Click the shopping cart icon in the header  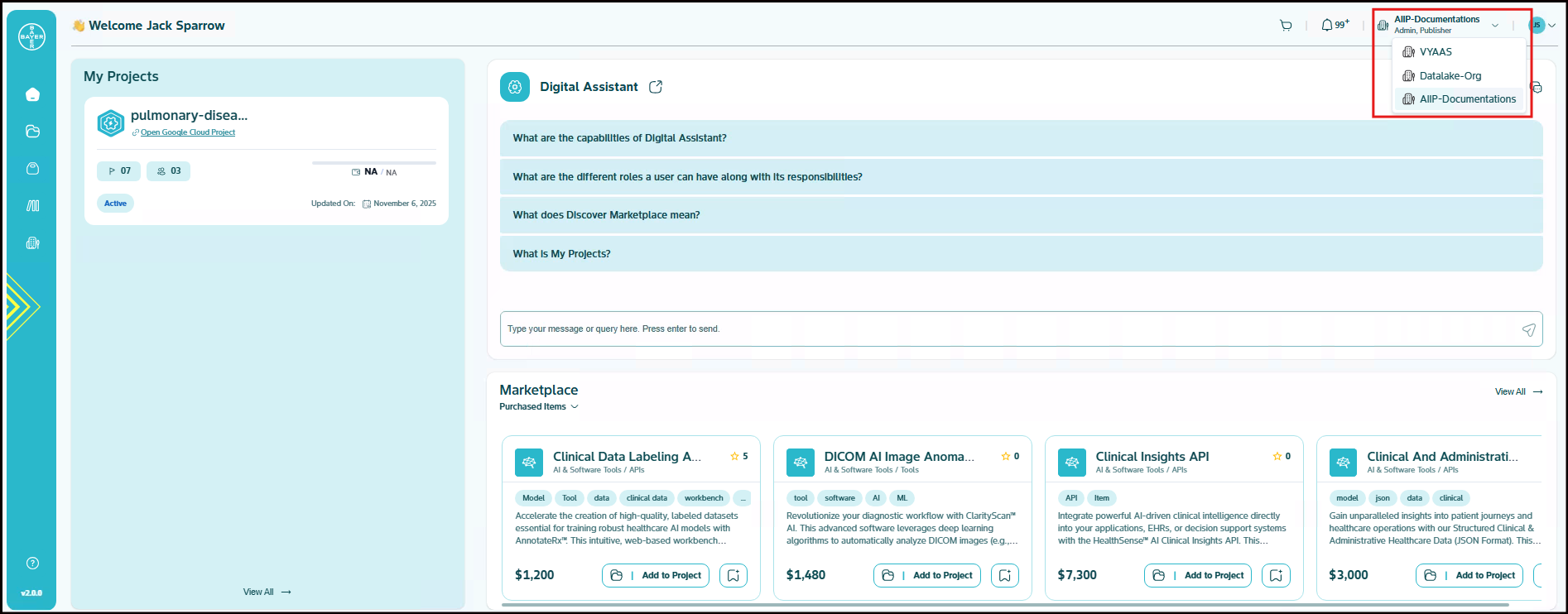coord(1286,26)
